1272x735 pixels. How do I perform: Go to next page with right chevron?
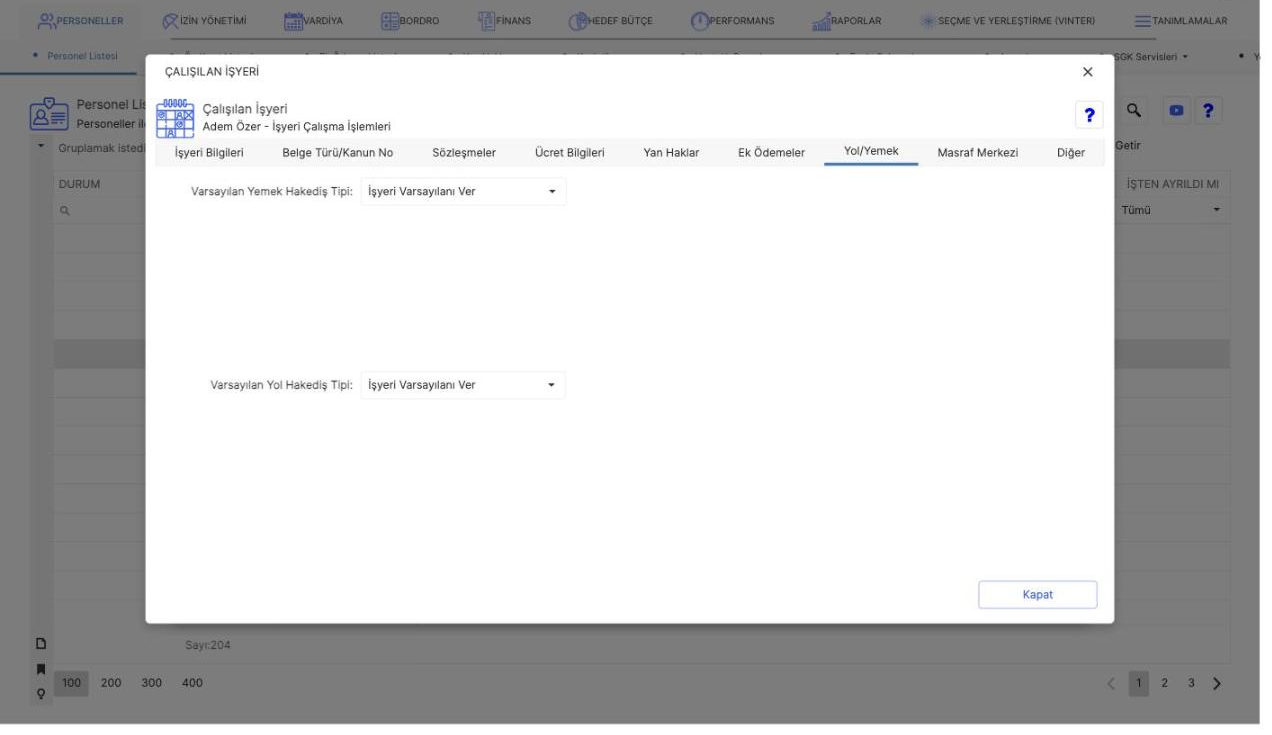(x=1217, y=683)
